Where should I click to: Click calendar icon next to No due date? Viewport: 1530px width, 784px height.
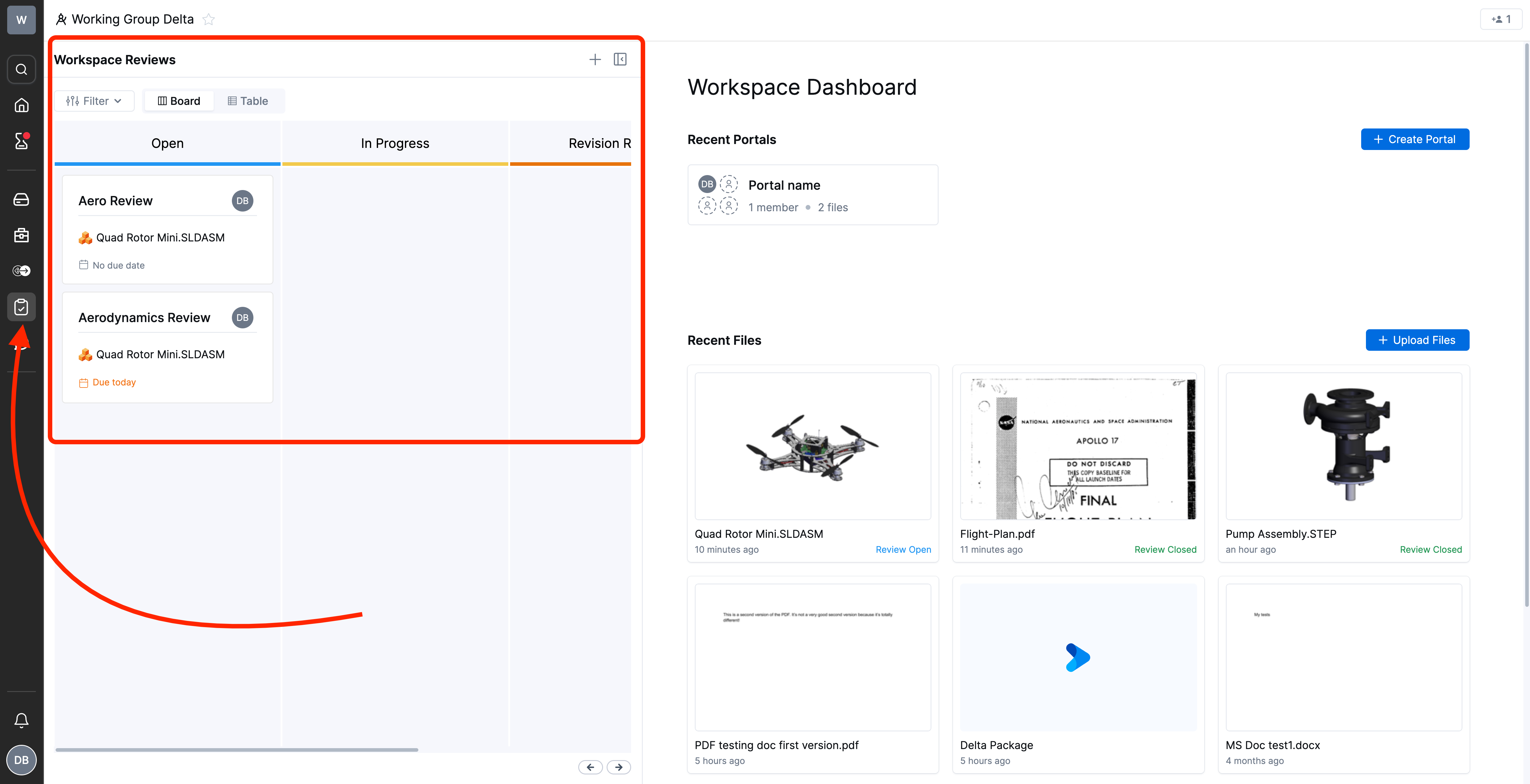[x=83, y=265]
